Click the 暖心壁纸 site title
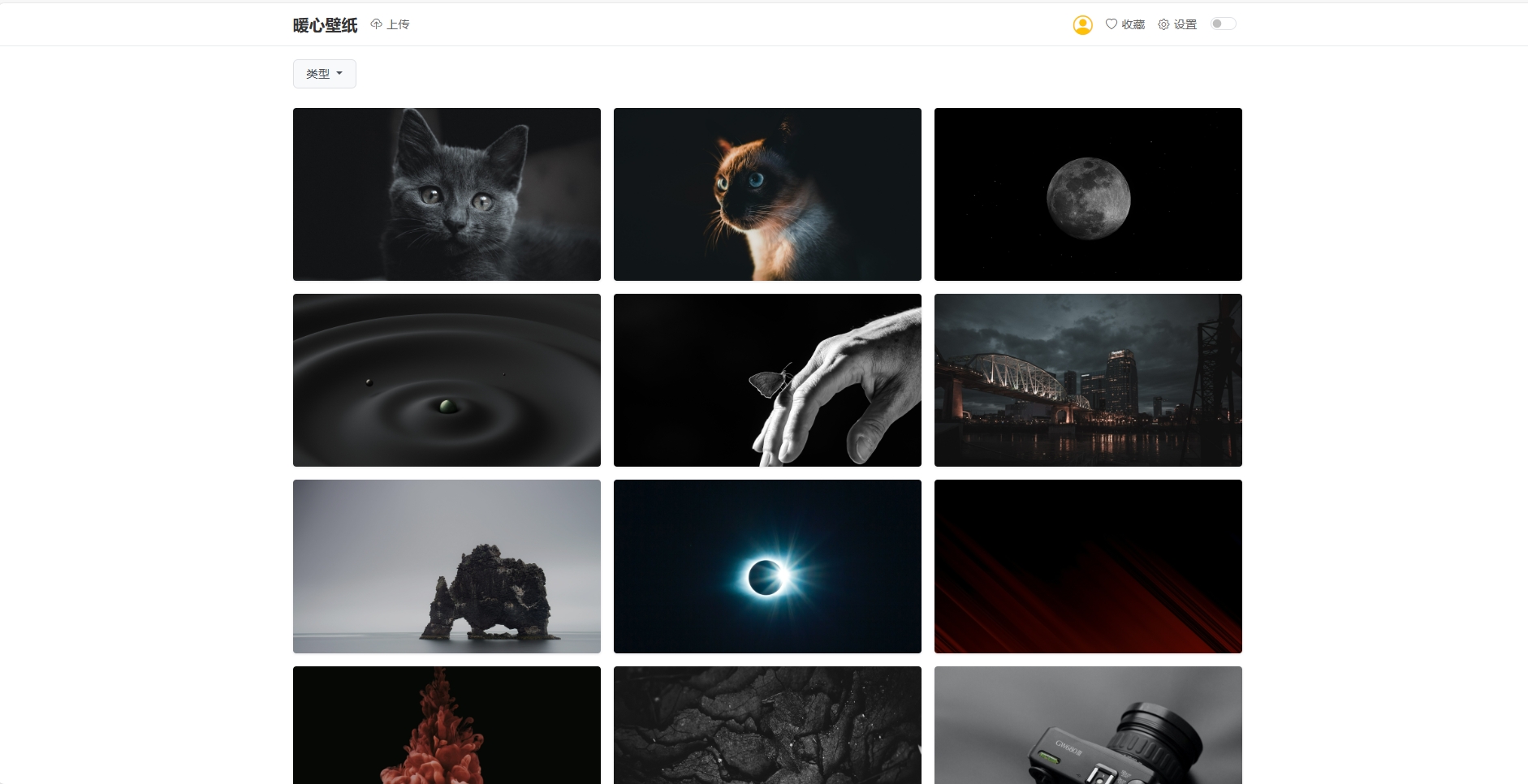 326,25
